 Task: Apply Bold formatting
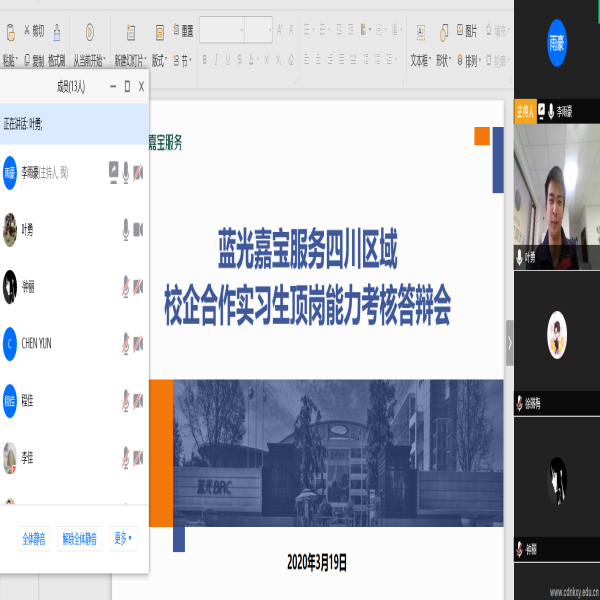205,59
